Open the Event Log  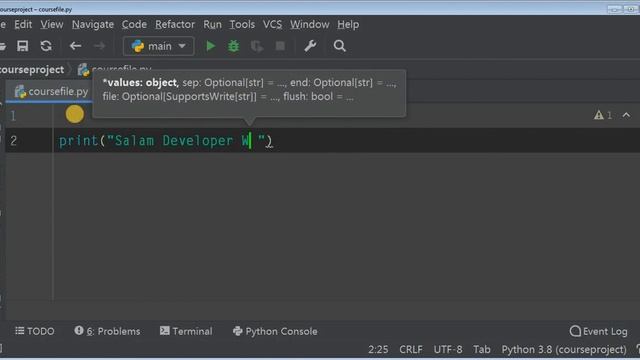[x=599, y=331]
